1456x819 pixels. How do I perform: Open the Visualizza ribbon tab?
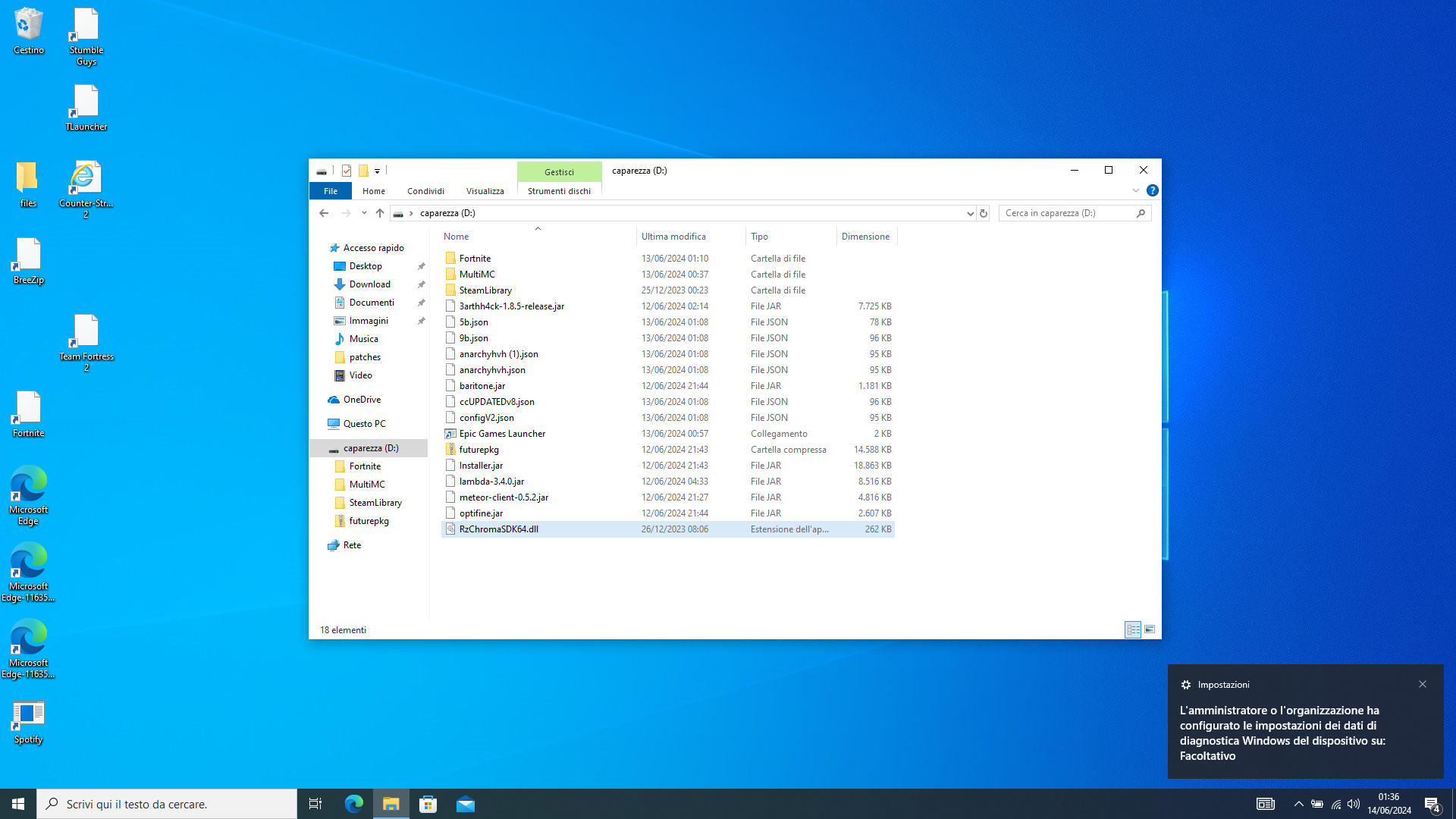pyautogui.click(x=485, y=191)
